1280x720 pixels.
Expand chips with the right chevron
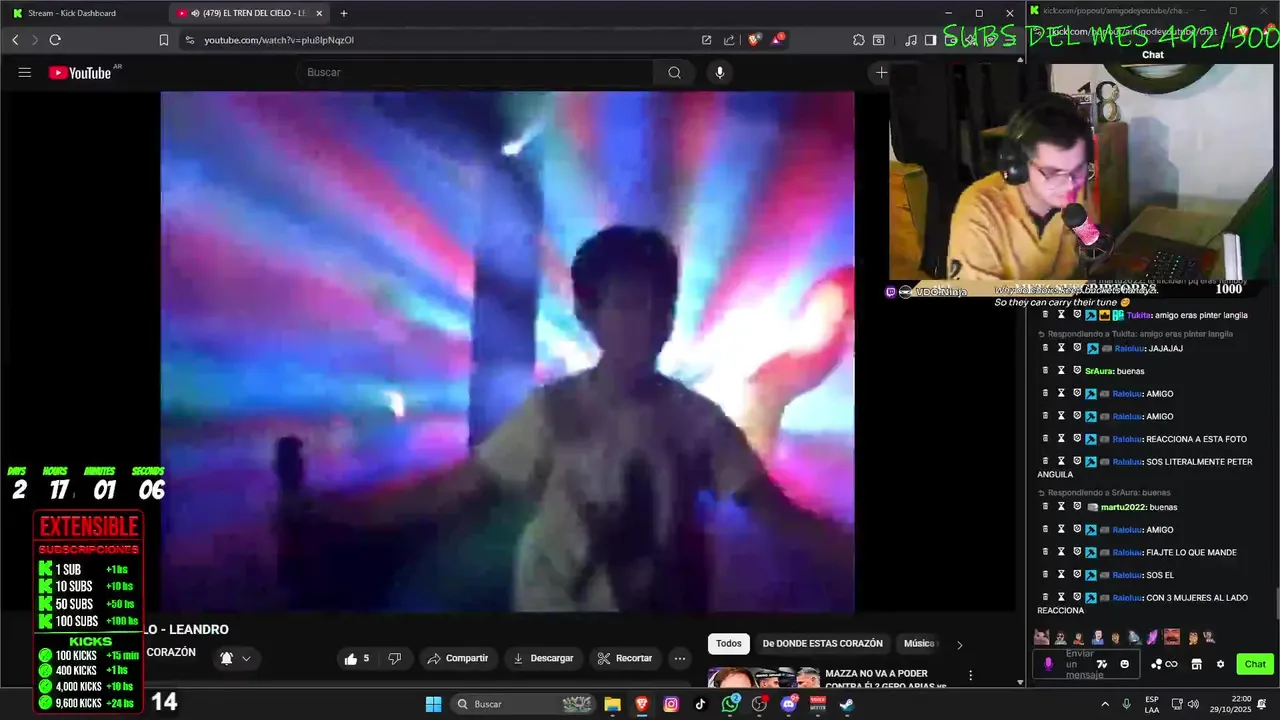(959, 645)
